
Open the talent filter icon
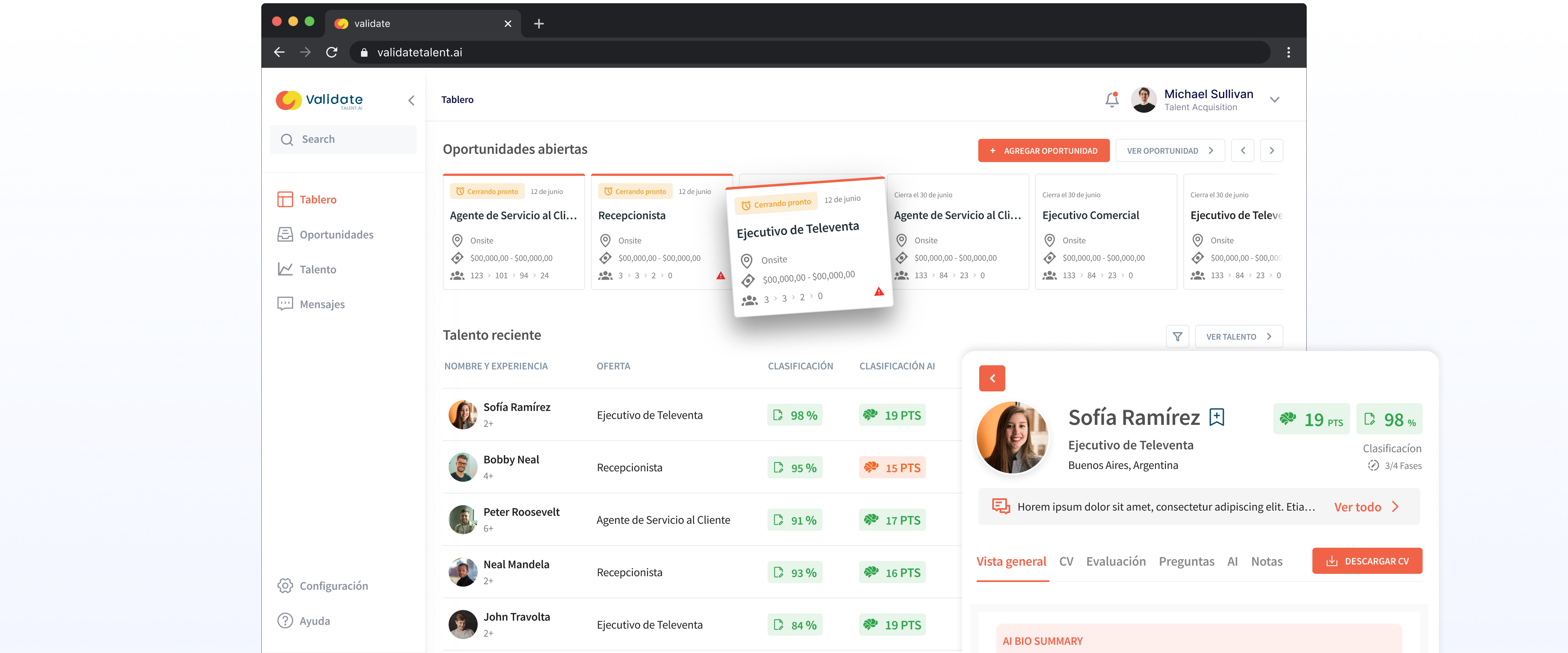tap(1177, 337)
